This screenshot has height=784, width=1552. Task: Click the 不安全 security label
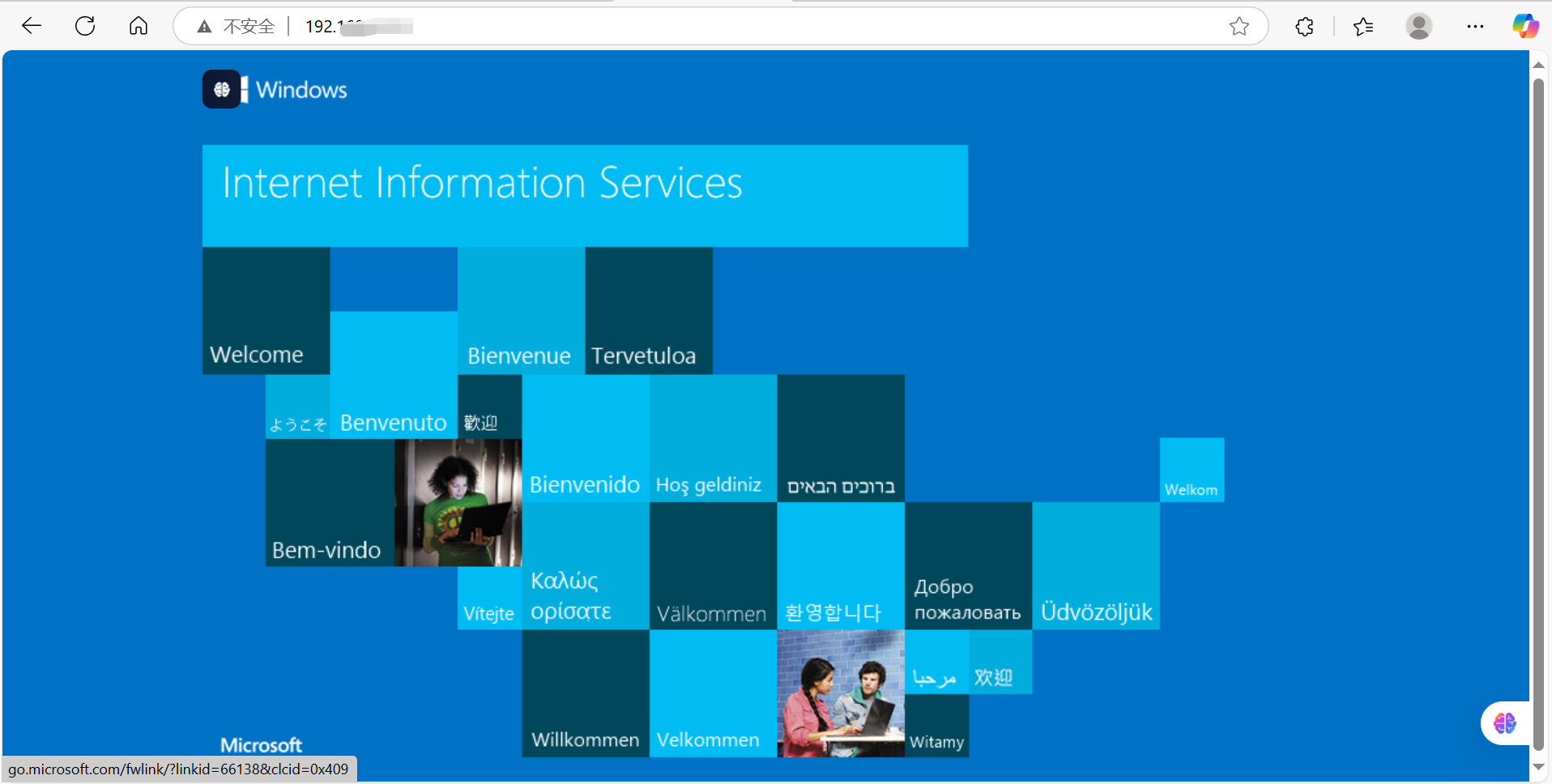tap(249, 27)
